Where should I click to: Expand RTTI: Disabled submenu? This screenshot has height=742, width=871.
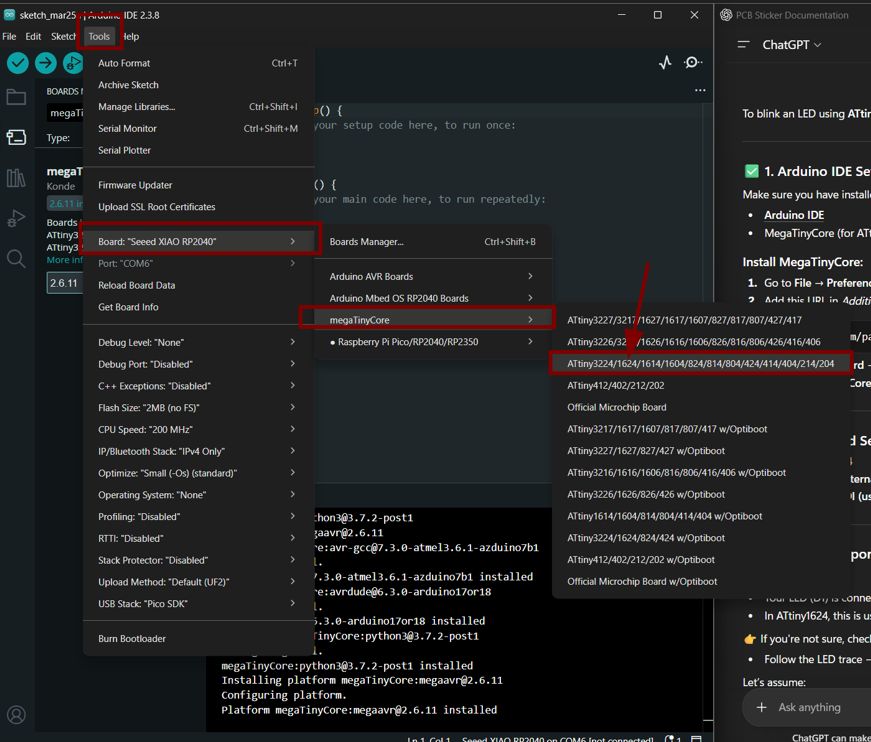198,538
